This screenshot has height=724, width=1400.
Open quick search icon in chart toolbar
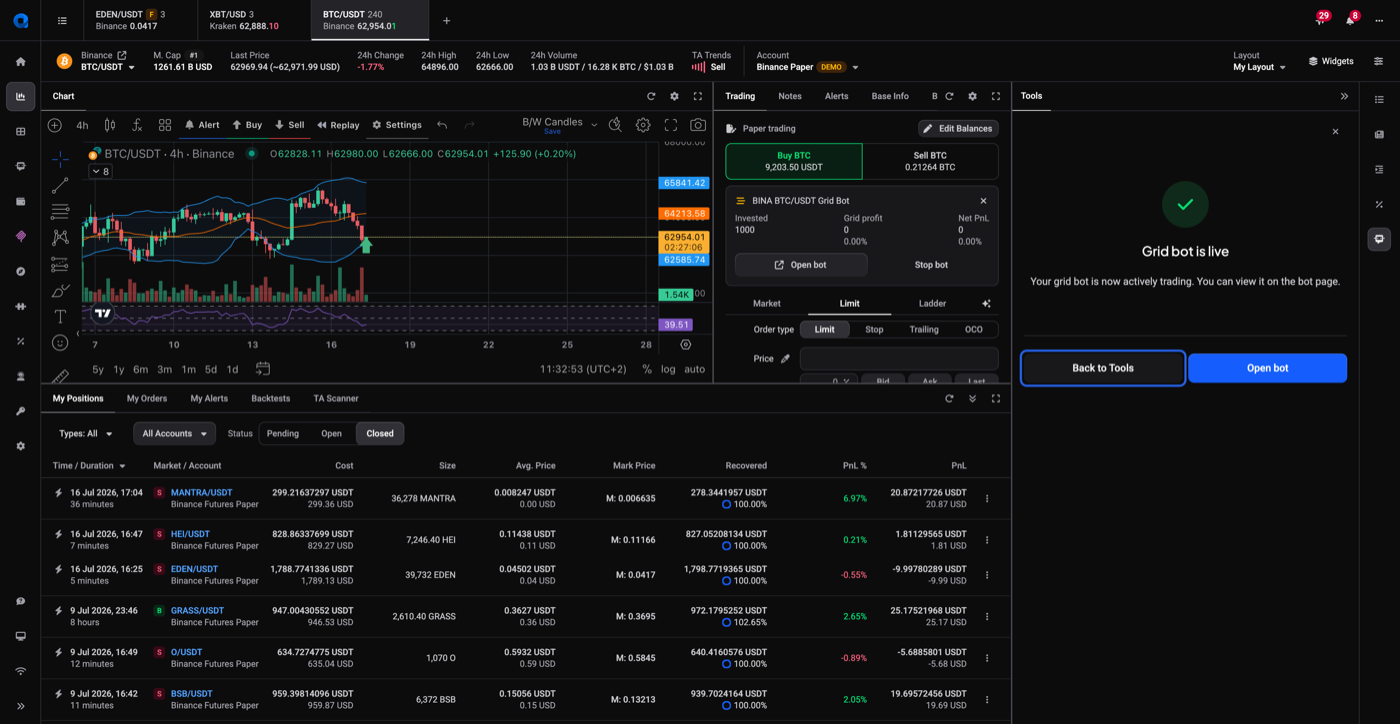(615, 125)
